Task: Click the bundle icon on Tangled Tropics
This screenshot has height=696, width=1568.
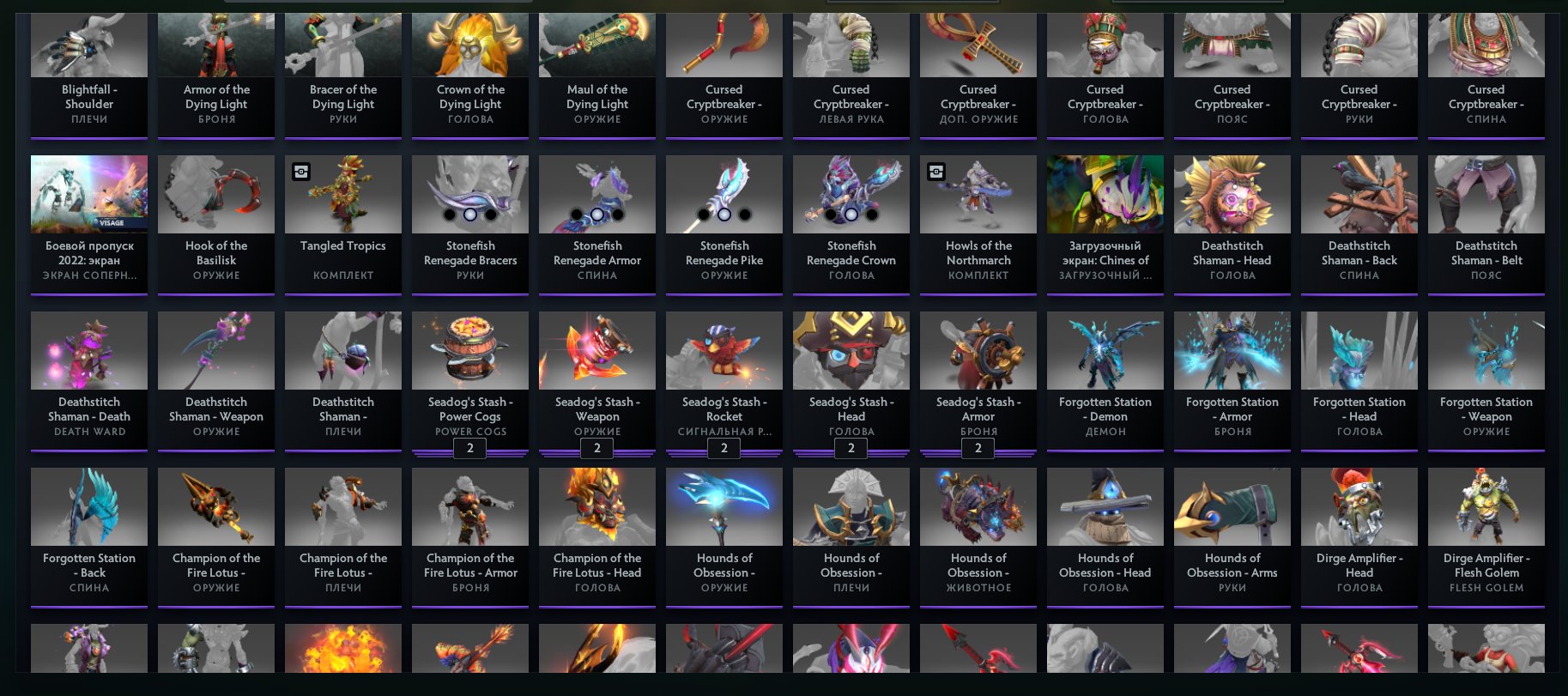Action: tap(301, 172)
